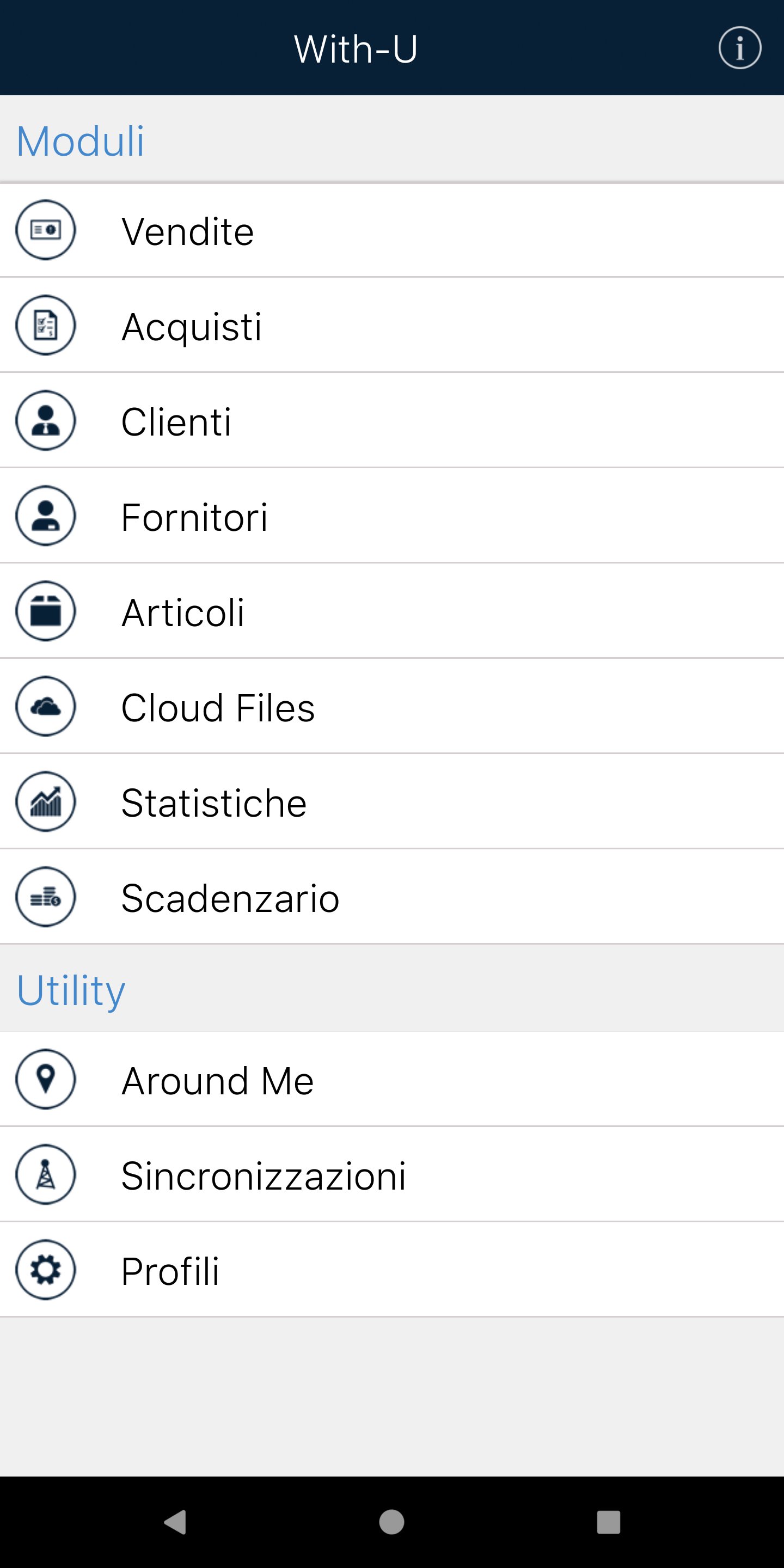The height and width of the screenshot is (1568, 784).
Task: Open the Vendite module
Action: 187,231
